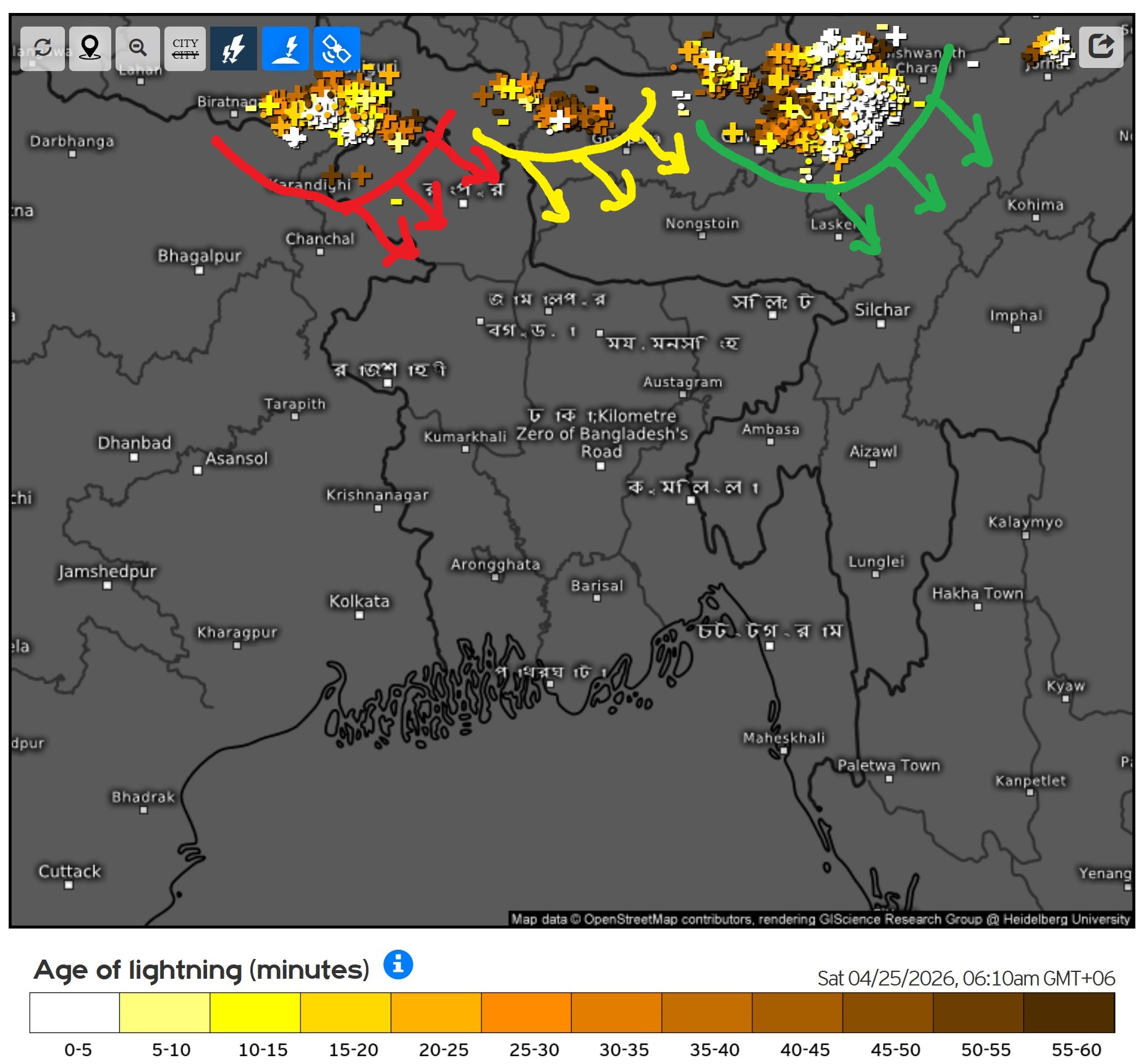Toggle the double lightning bolt layer

point(234,48)
